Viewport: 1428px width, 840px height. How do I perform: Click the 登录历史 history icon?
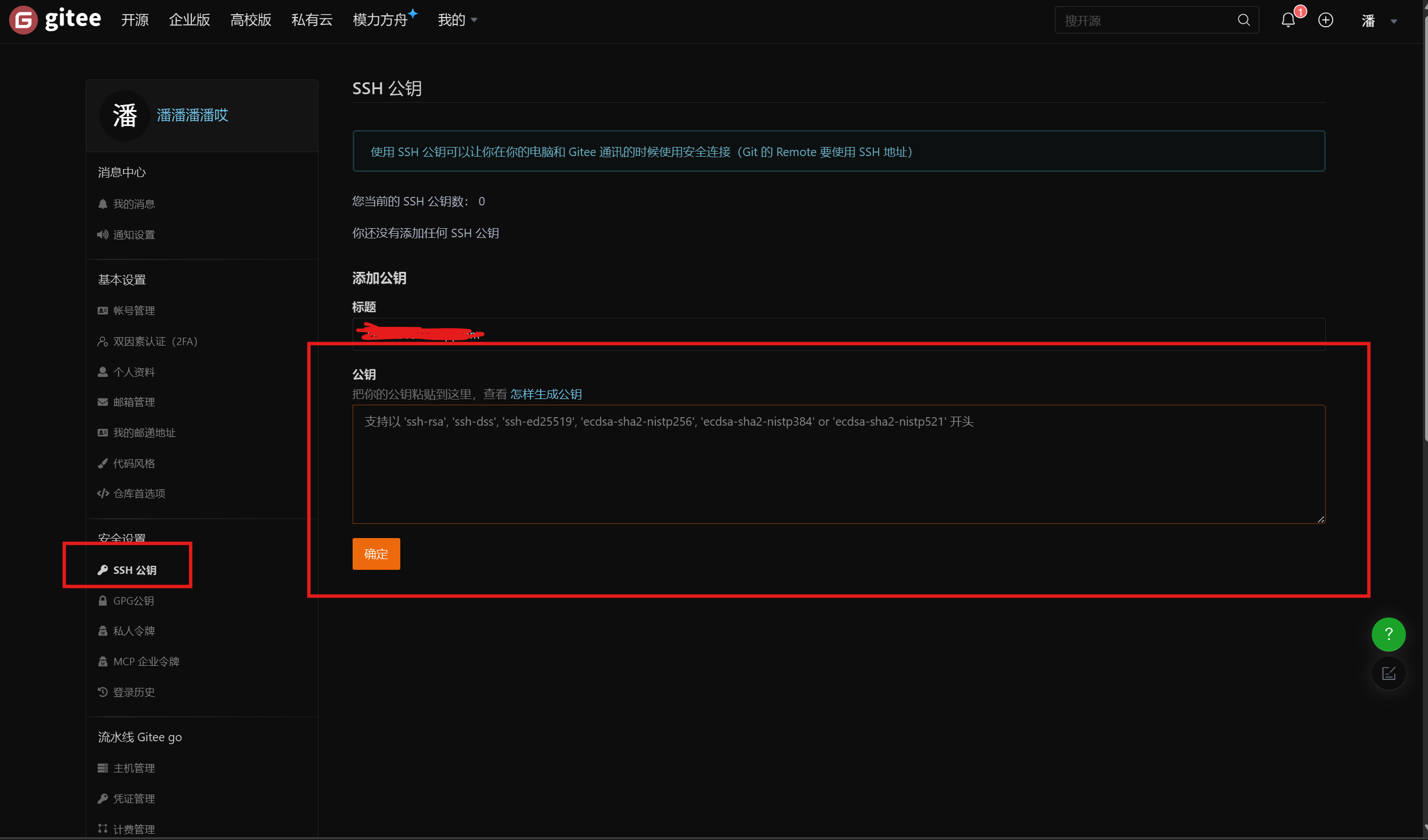(x=103, y=692)
